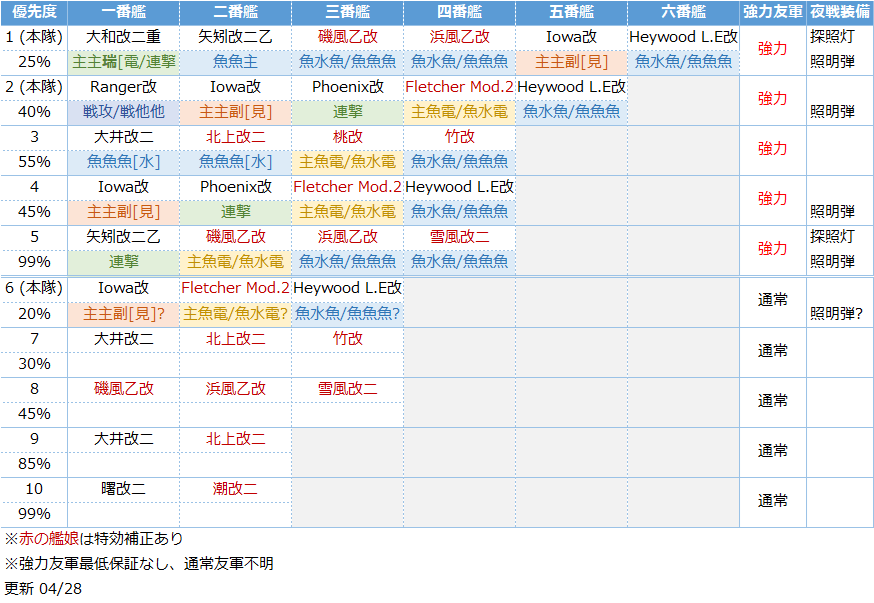
Task: Click 大井改二 in priority 9 row
Action: coord(123,440)
